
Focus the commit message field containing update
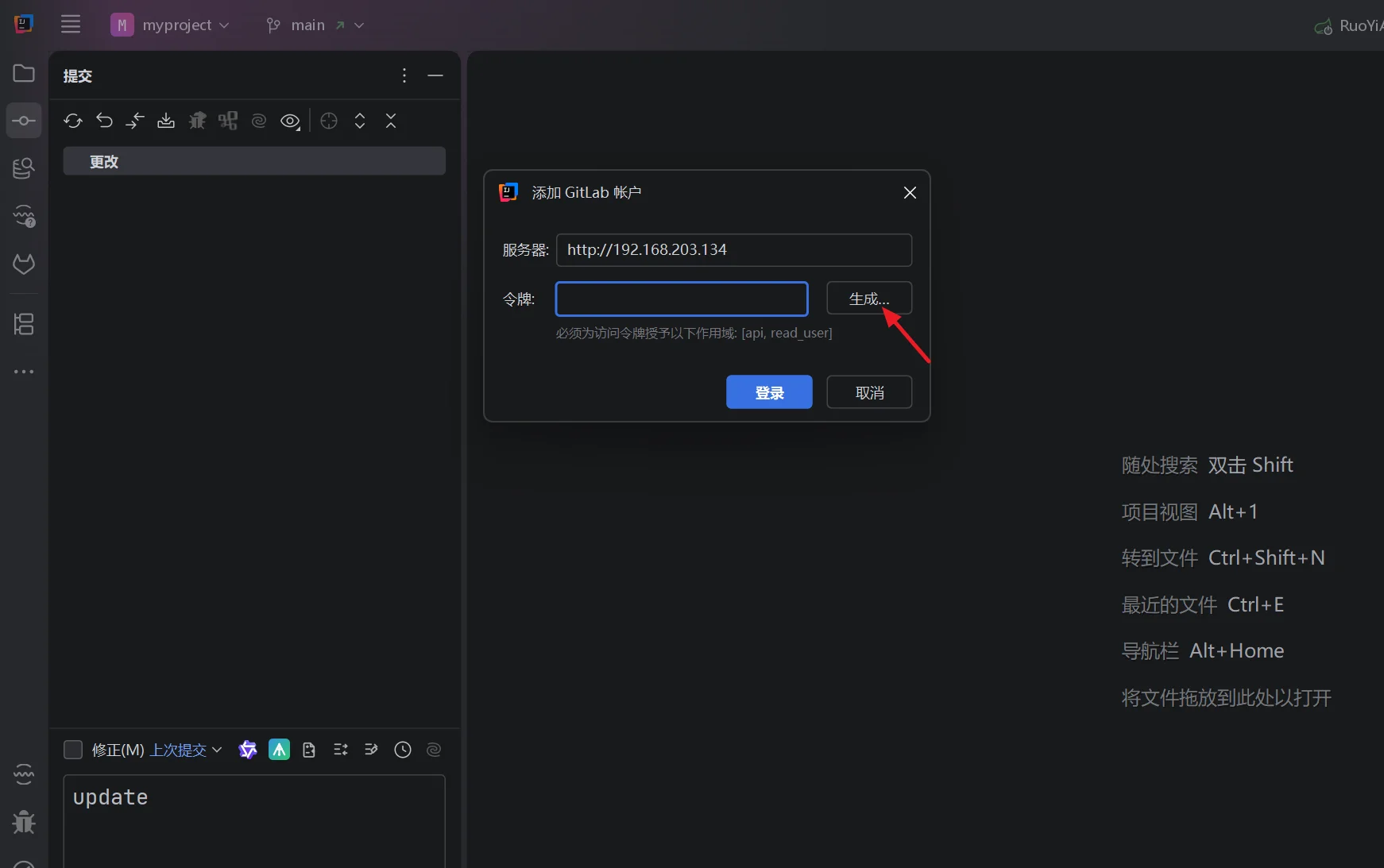coord(254,821)
